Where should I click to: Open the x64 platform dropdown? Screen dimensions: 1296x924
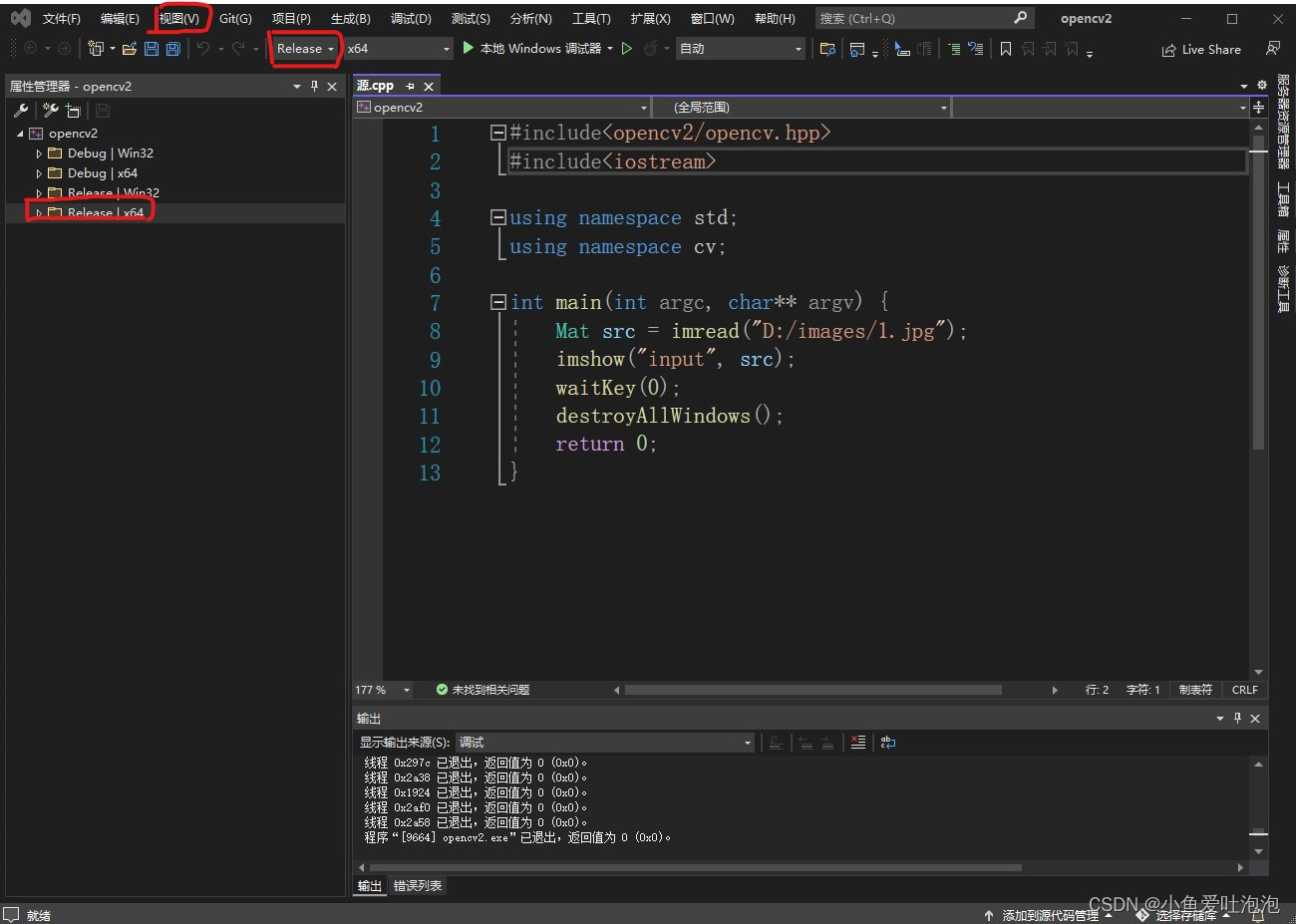399,49
